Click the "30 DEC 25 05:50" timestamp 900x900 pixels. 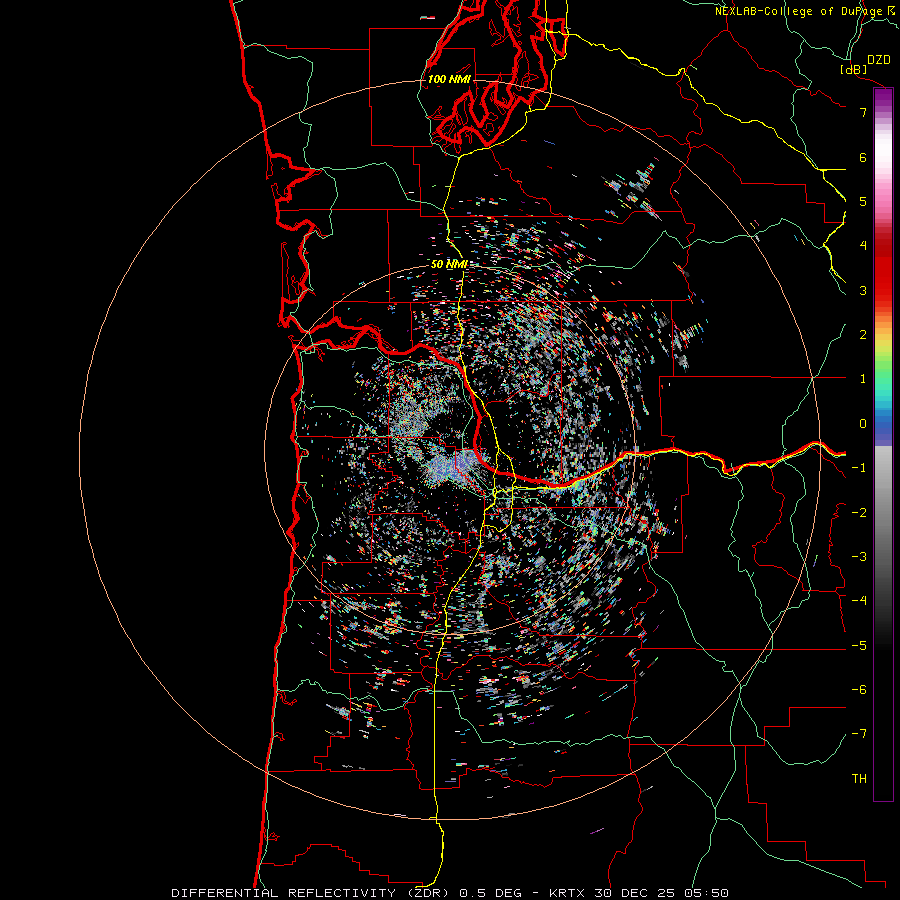point(660,893)
